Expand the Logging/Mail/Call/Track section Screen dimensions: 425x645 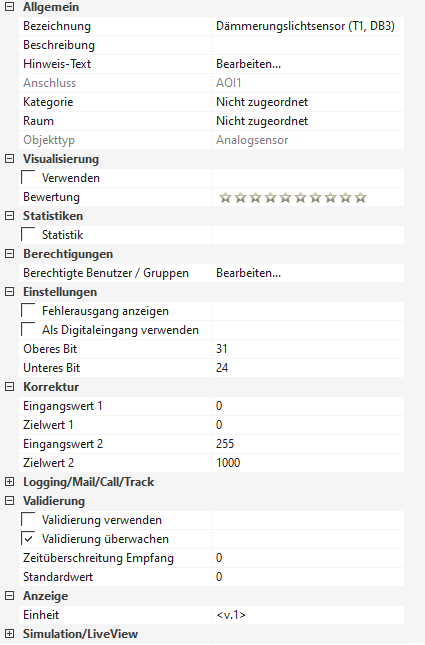click(9, 482)
